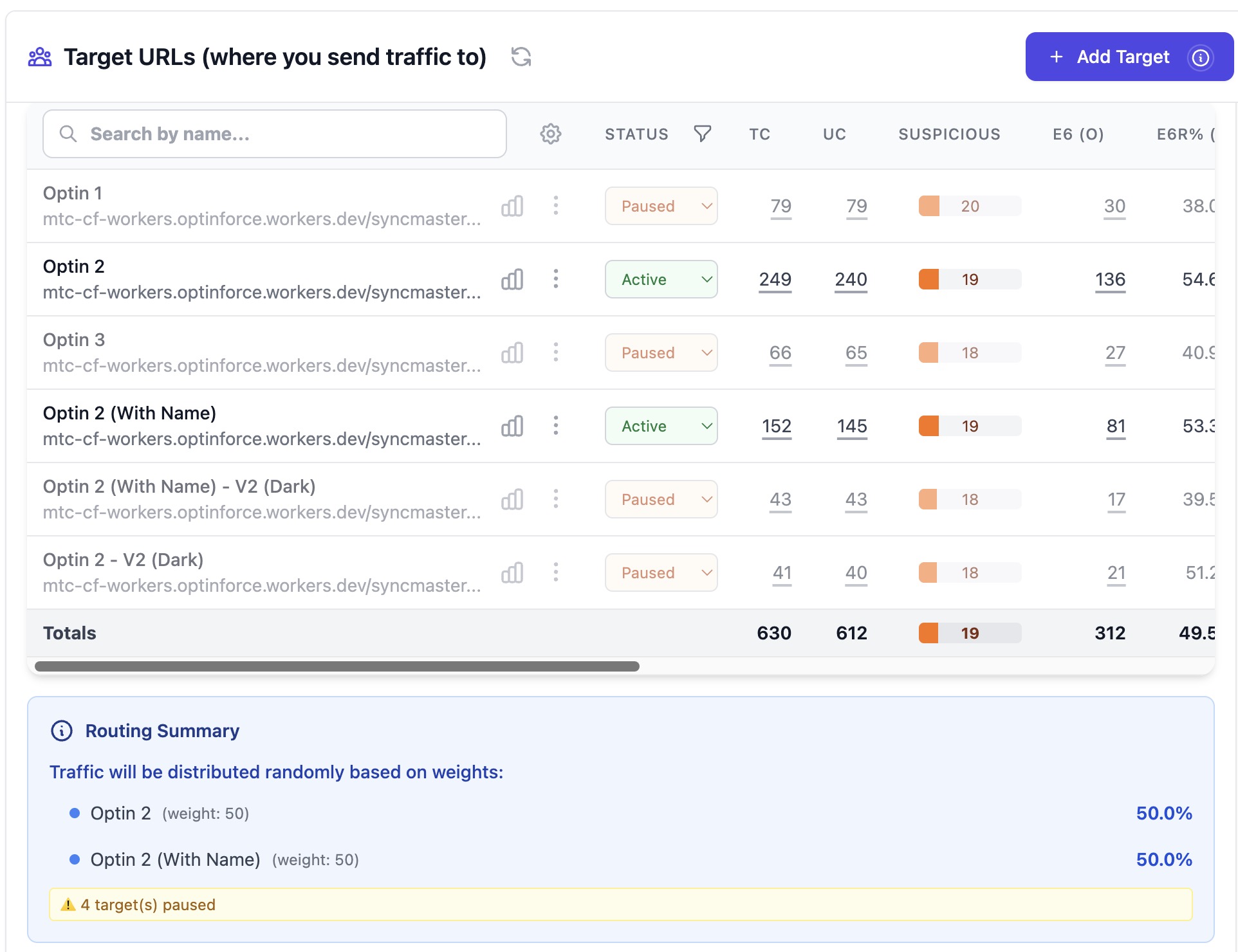Click E6 value 81 for Optin 2 (With Name)
This screenshot has width=1238, height=952.
1116,426
